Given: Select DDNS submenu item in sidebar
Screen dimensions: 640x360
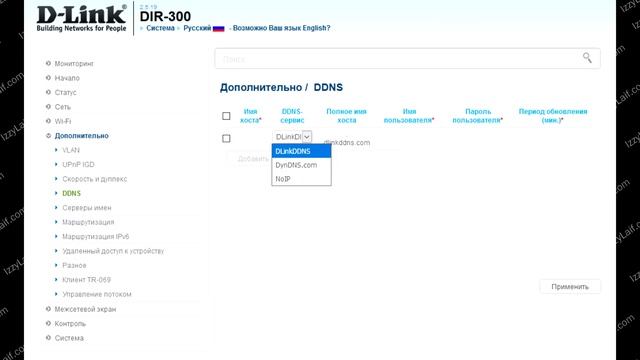Looking at the screenshot, I should tap(71, 193).
